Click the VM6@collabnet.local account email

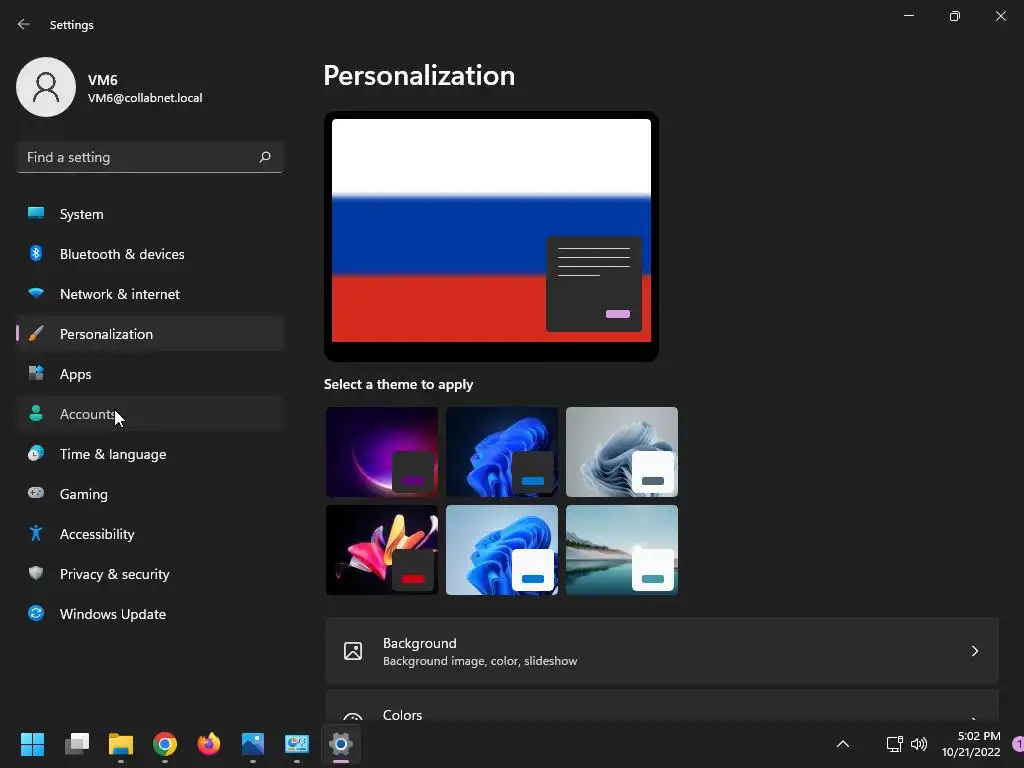click(145, 98)
